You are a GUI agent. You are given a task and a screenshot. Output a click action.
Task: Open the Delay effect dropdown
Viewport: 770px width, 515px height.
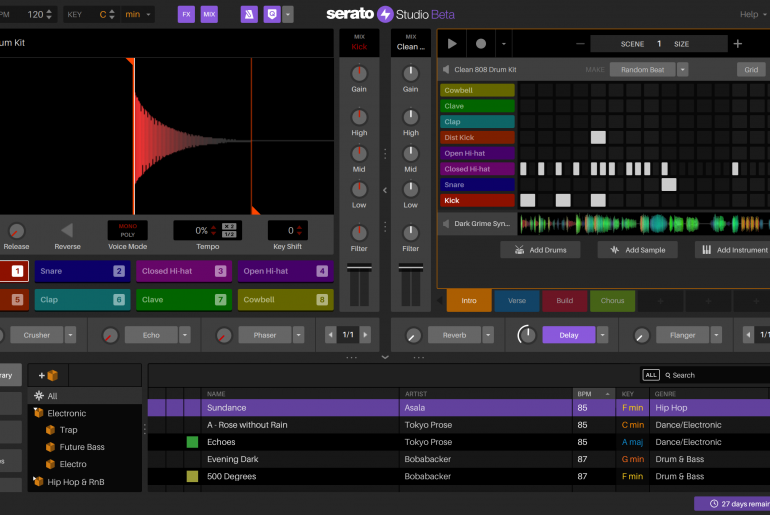point(603,335)
